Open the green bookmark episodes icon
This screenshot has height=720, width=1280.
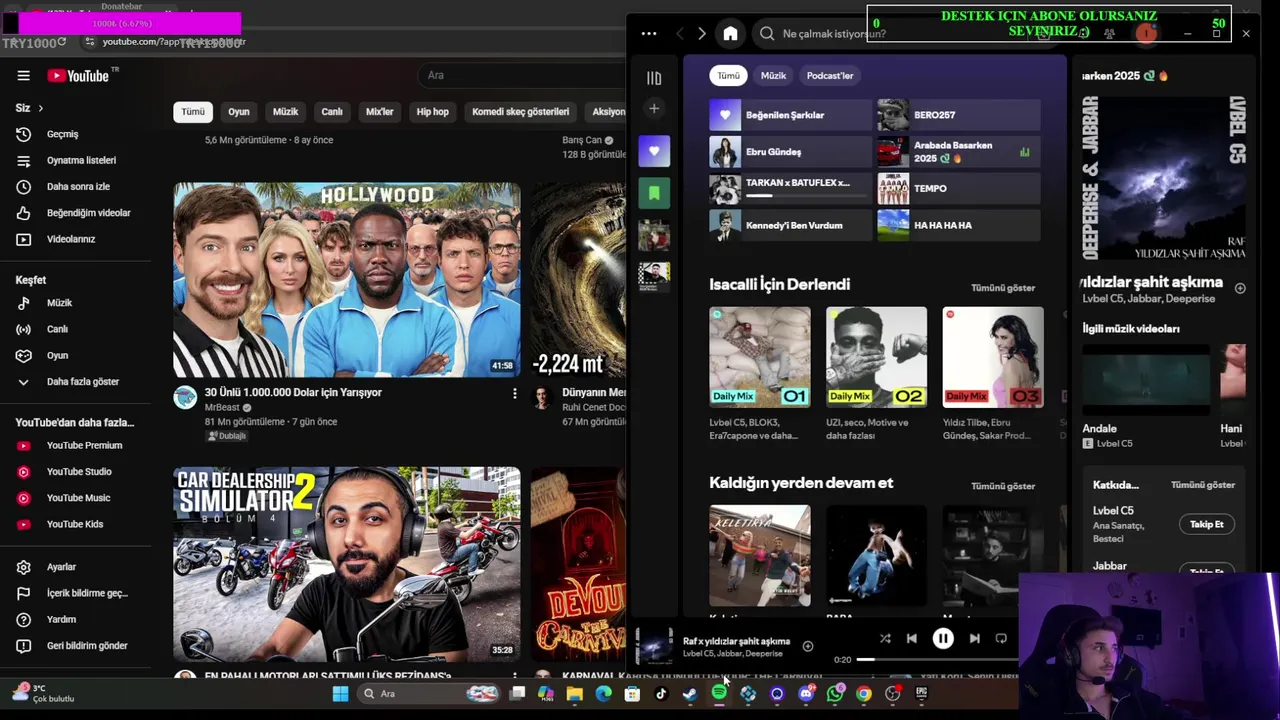654,193
